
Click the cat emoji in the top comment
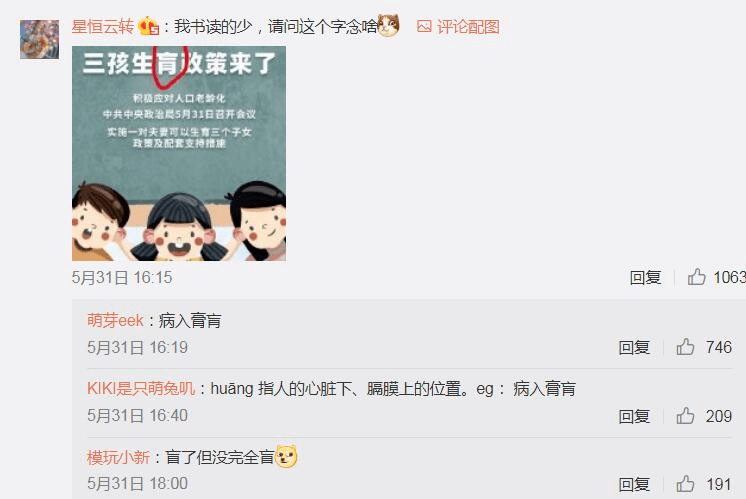point(388,26)
